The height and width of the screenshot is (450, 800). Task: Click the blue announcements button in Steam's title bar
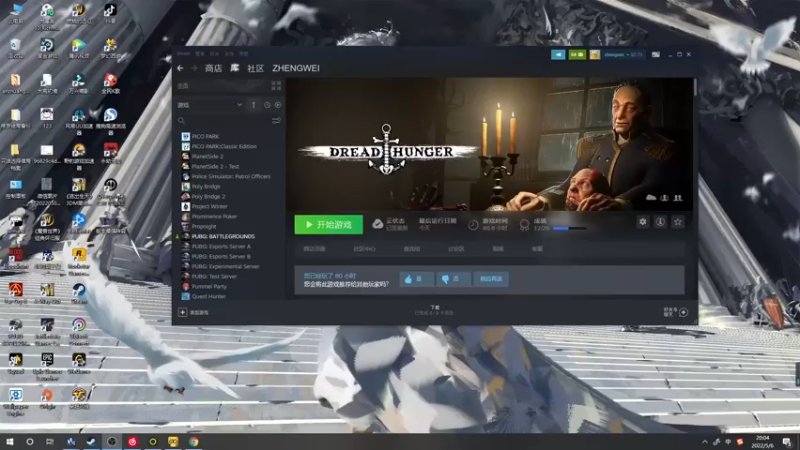click(x=558, y=54)
